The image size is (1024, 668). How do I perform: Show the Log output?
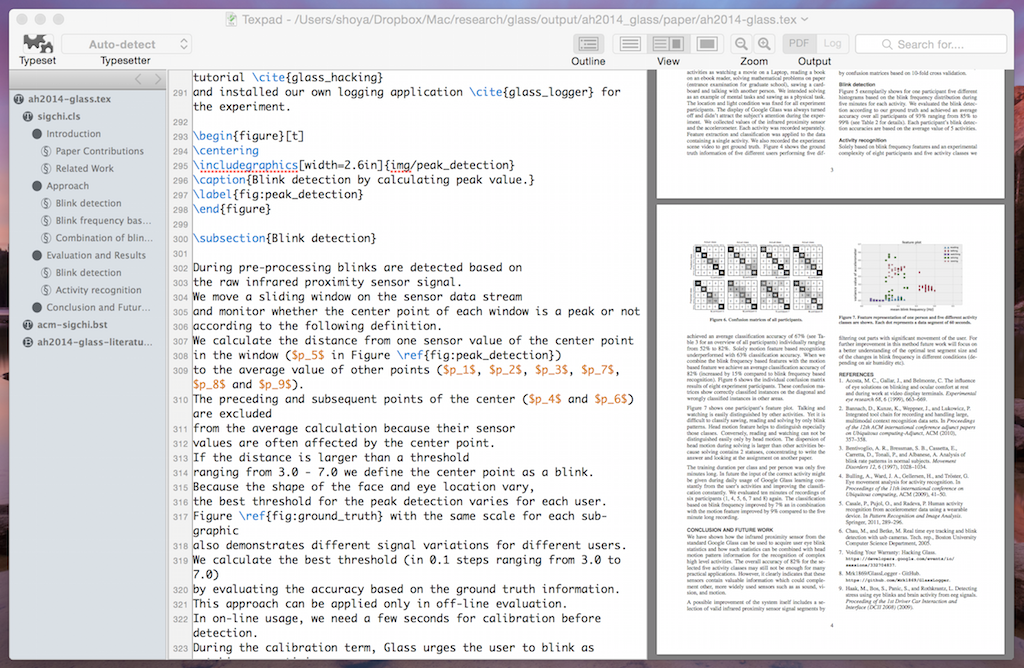(832, 43)
